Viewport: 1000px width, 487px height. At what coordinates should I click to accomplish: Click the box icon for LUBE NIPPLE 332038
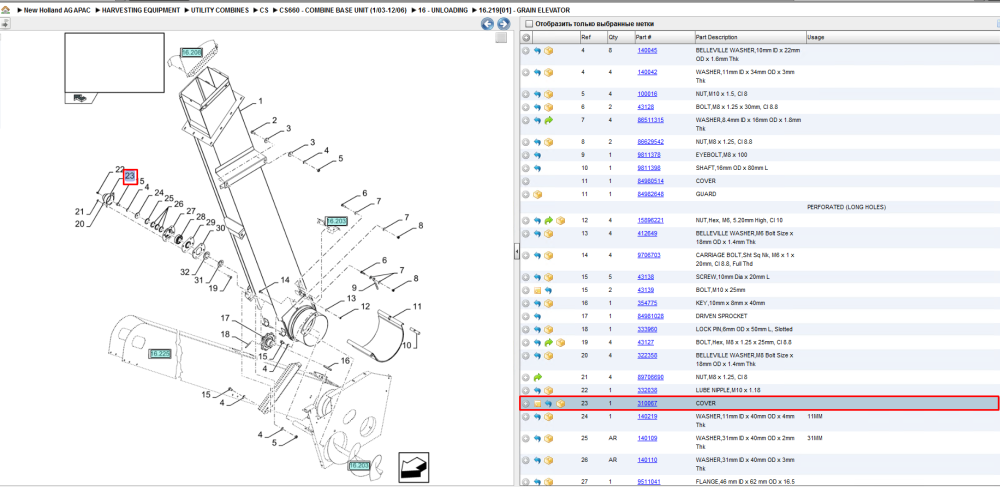point(548,391)
